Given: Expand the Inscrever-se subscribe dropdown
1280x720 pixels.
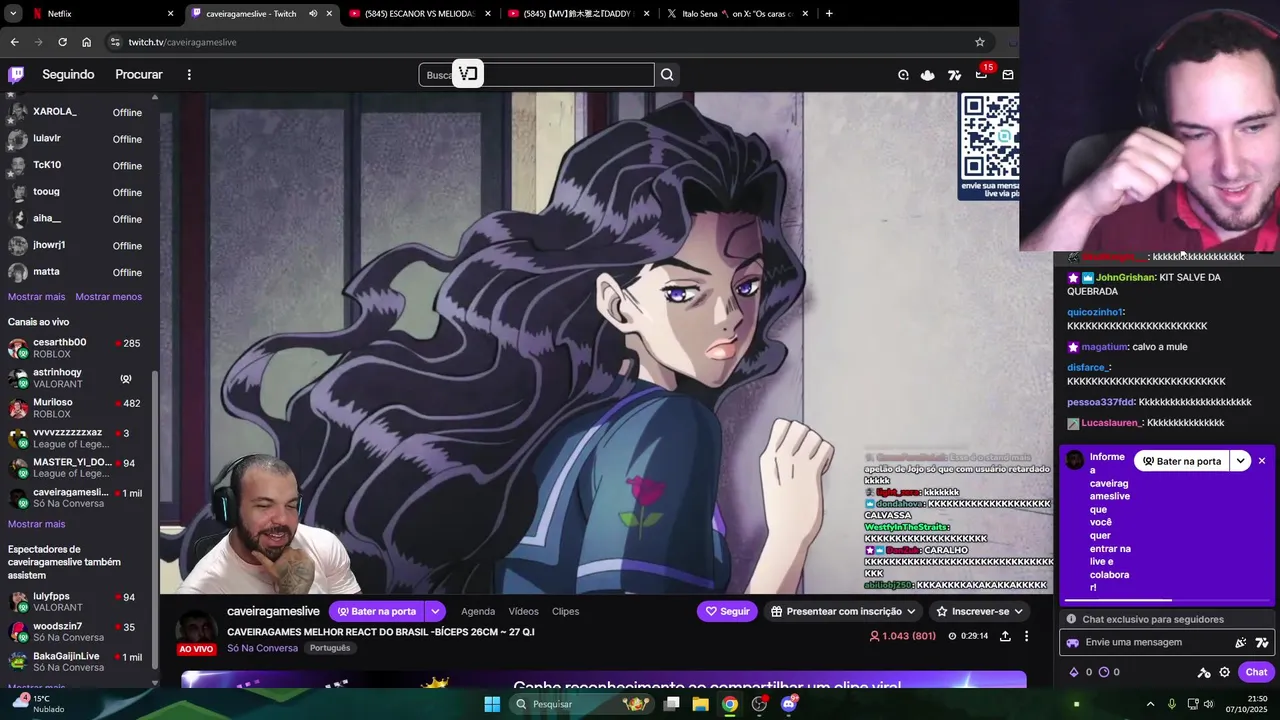Looking at the screenshot, I should (1018, 611).
